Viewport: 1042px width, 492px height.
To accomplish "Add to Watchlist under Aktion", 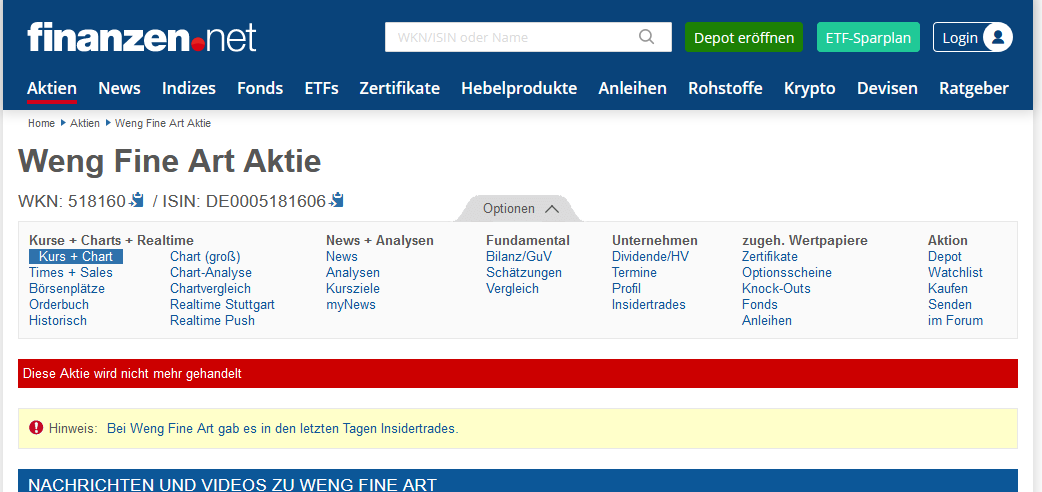I will (956, 273).
